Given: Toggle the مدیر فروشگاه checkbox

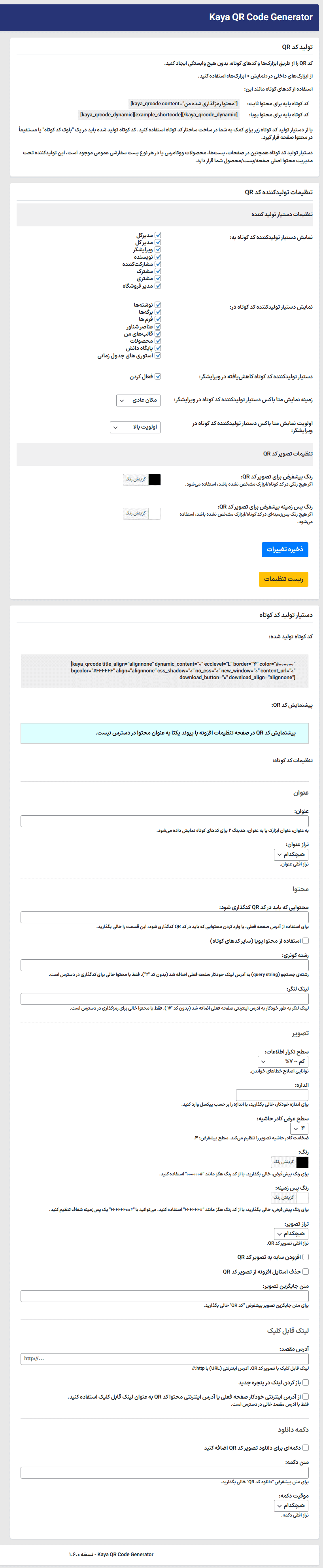Looking at the screenshot, I should tap(157, 285).
